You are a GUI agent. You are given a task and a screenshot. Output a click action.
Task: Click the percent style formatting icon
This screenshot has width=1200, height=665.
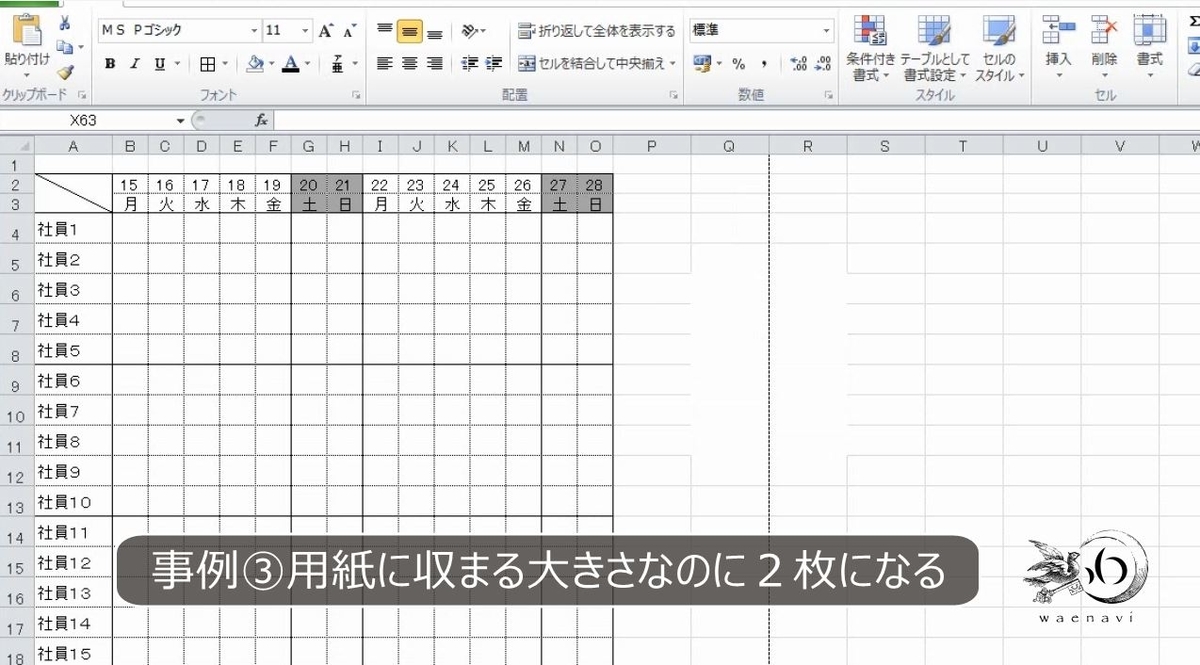tap(736, 63)
